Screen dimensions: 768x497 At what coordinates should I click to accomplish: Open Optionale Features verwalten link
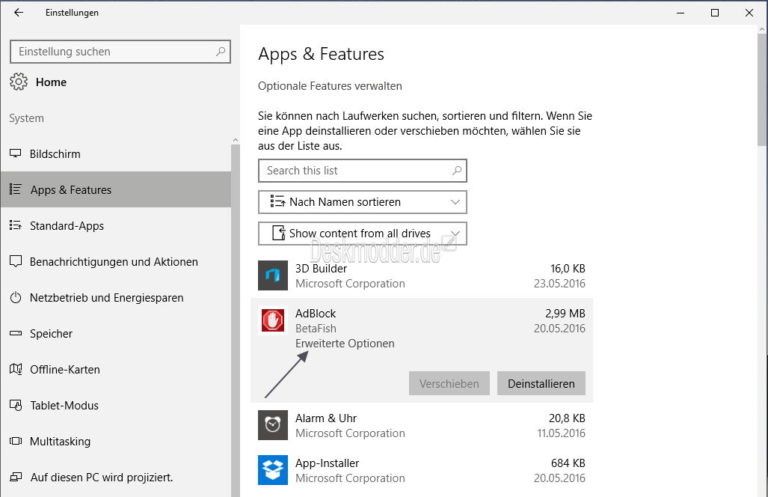(330, 86)
